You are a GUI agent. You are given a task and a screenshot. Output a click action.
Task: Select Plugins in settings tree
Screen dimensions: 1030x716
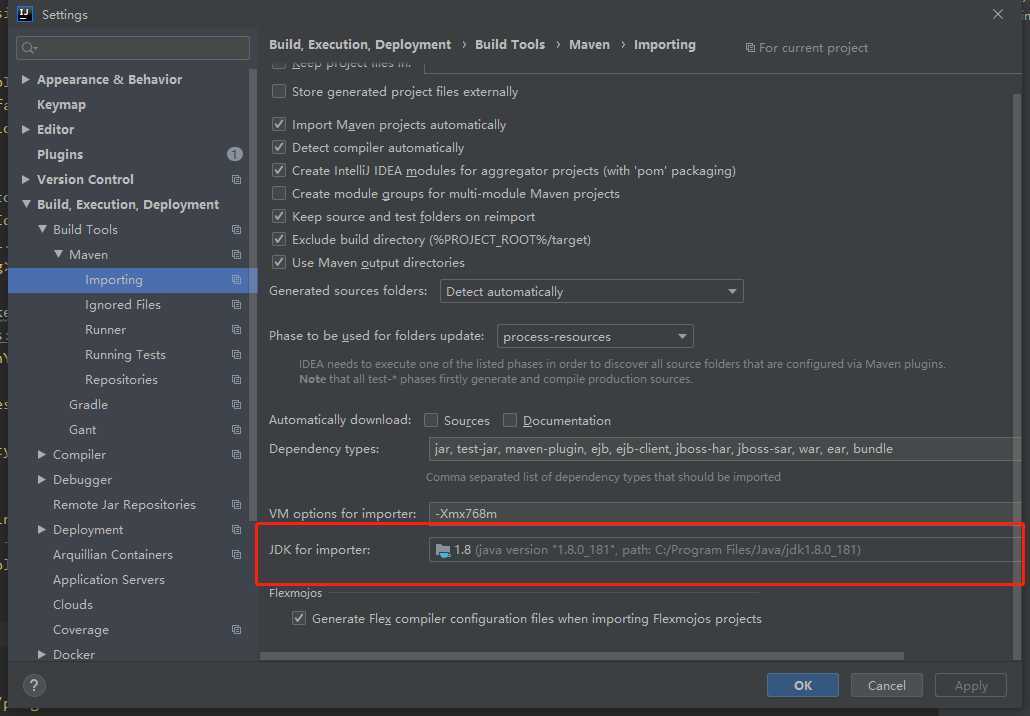[x=60, y=154]
